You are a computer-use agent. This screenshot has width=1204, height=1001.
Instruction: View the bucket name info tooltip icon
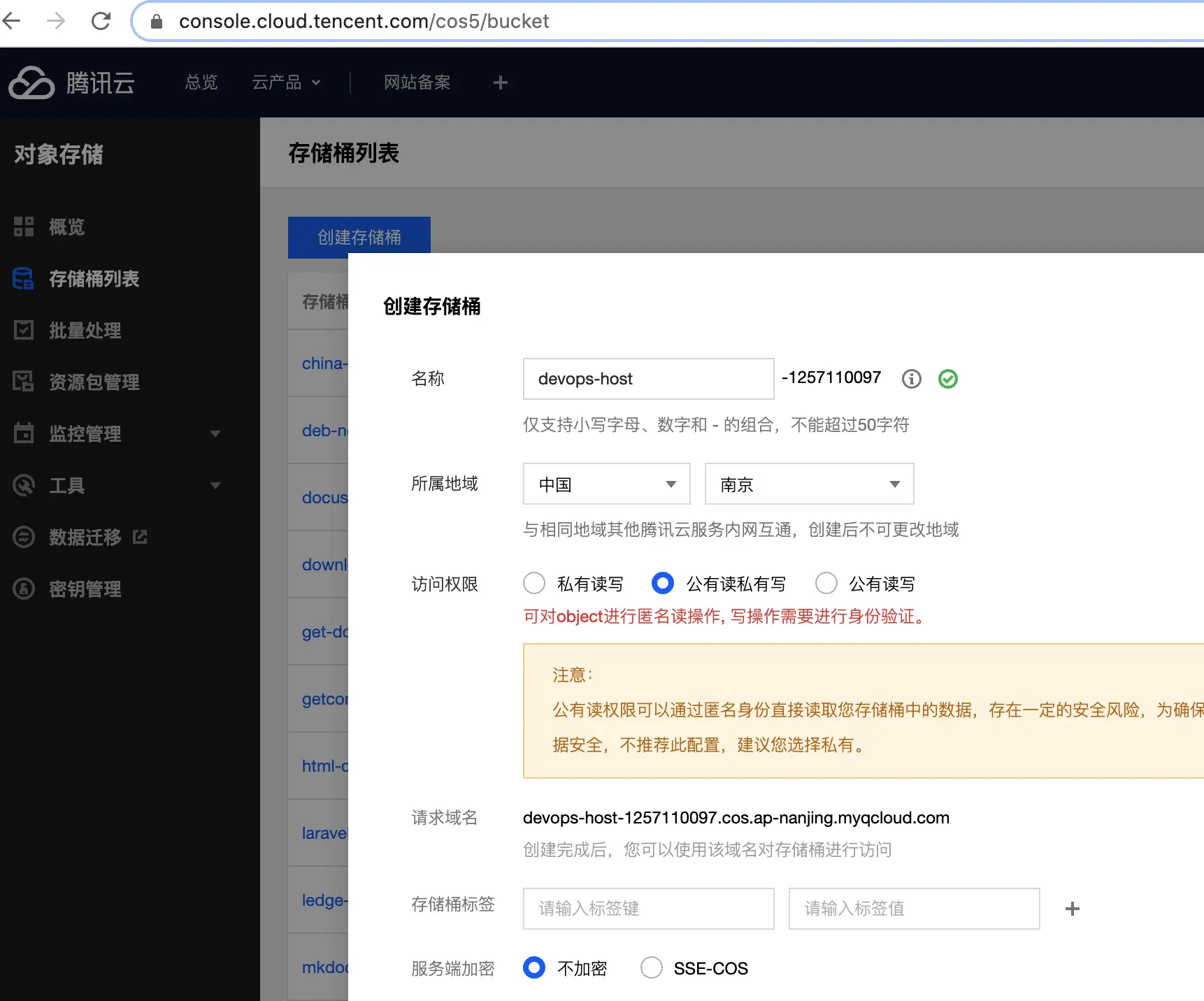(x=911, y=379)
